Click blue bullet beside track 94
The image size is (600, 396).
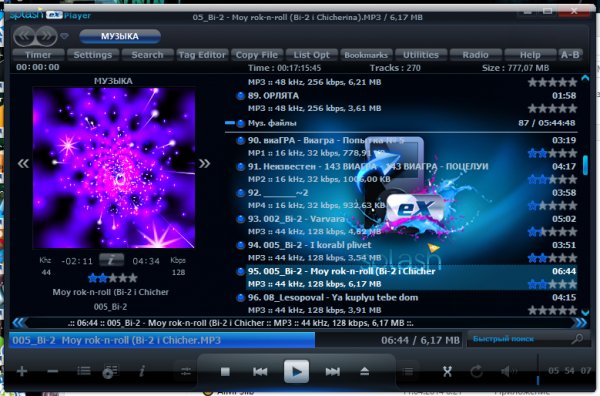click(x=240, y=245)
